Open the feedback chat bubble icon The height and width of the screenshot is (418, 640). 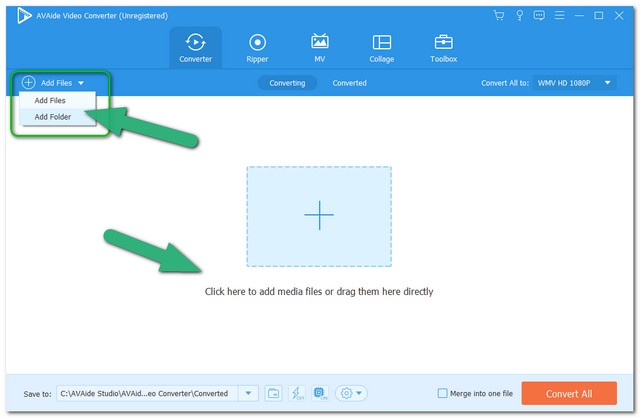coord(539,16)
